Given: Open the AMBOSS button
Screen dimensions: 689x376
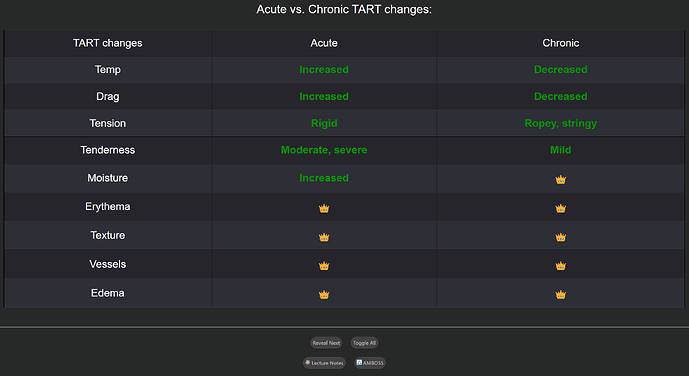Looking at the screenshot, I should coord(370,363).
